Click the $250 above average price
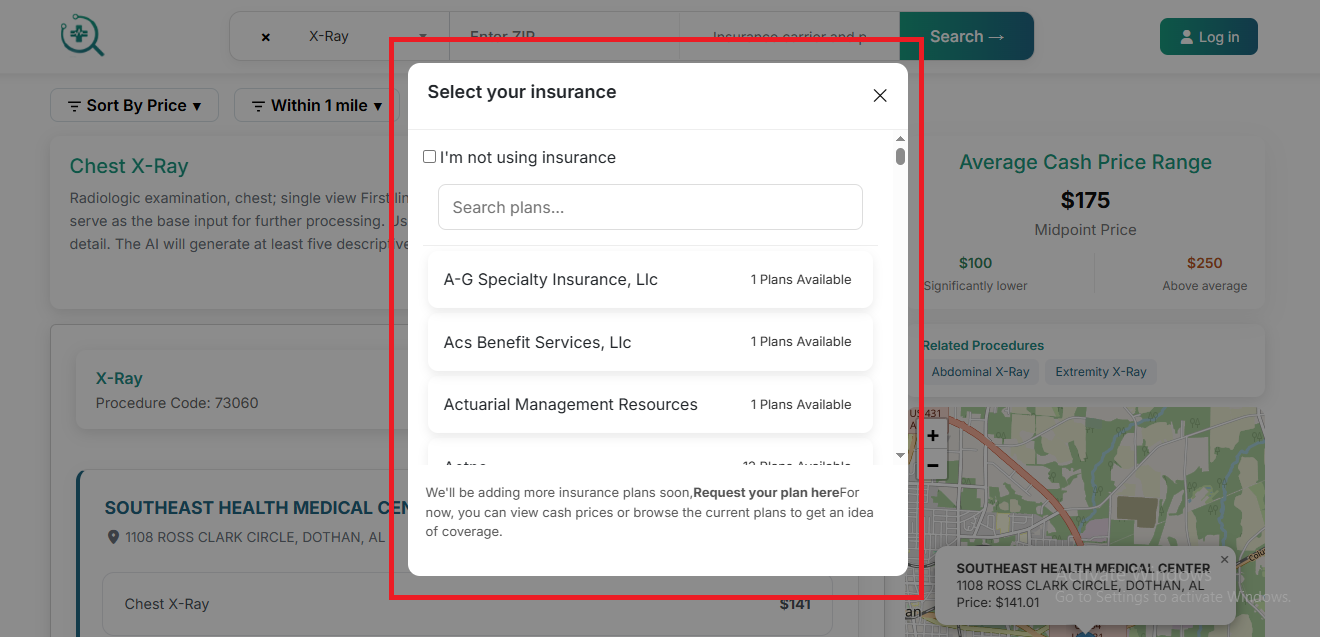 pyautogui.click(x=1204, y=263)
